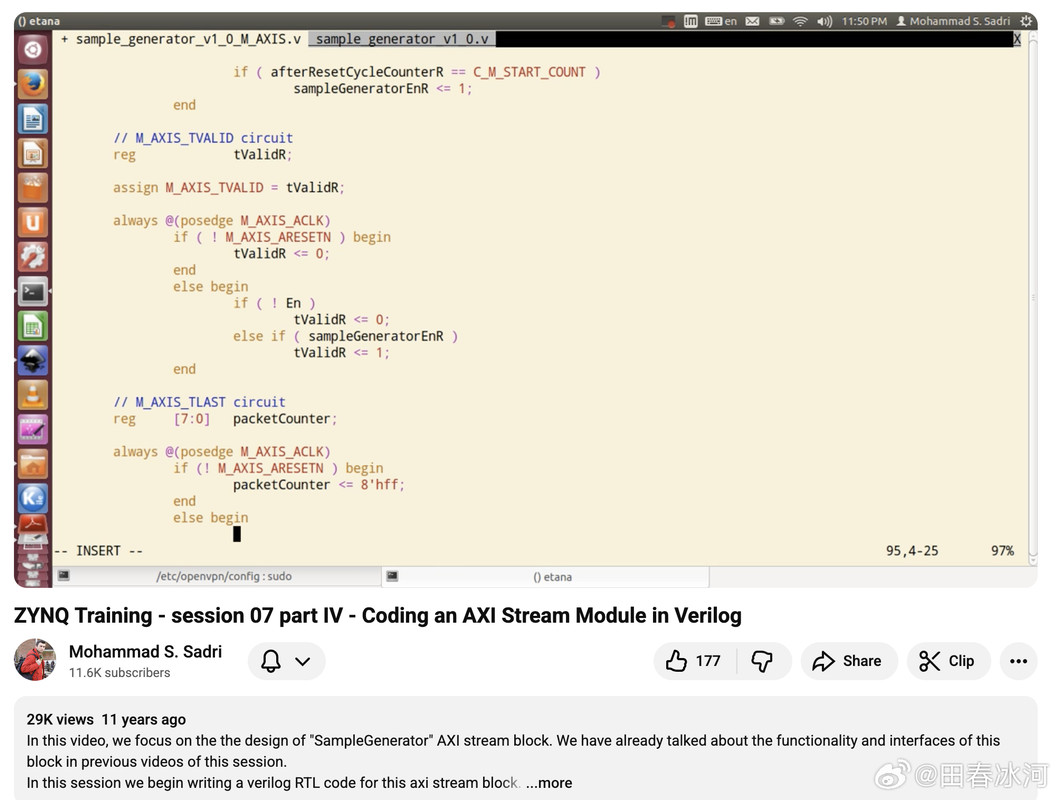This screenshot has width=1058, height=800.
Task: Open Mohammad S. Sadri channel avatar
Action: pos(35,660)
